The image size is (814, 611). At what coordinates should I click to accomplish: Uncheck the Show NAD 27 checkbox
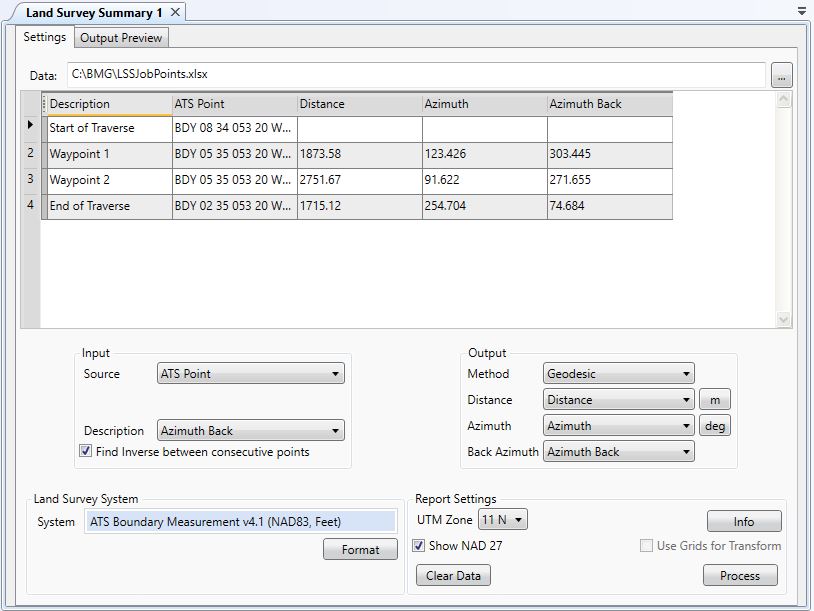tap(419, 546)
